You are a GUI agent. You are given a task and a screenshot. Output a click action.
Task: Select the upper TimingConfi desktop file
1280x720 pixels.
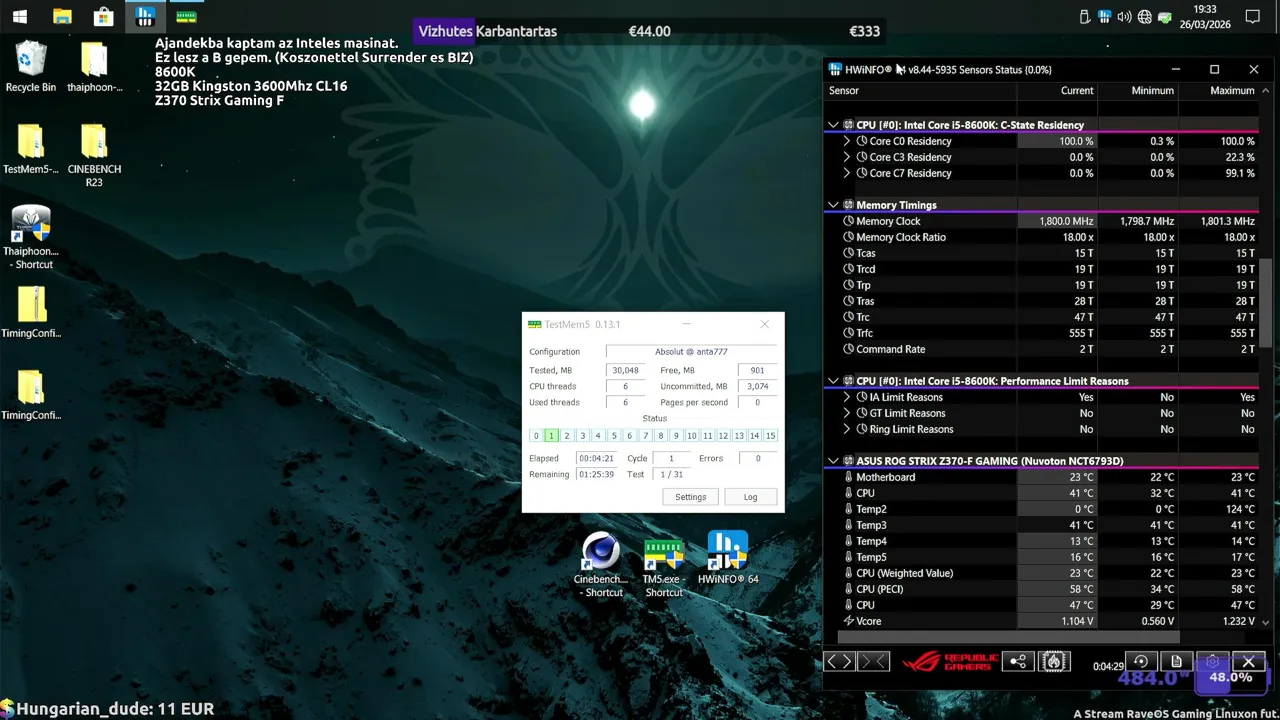[31, 313]
